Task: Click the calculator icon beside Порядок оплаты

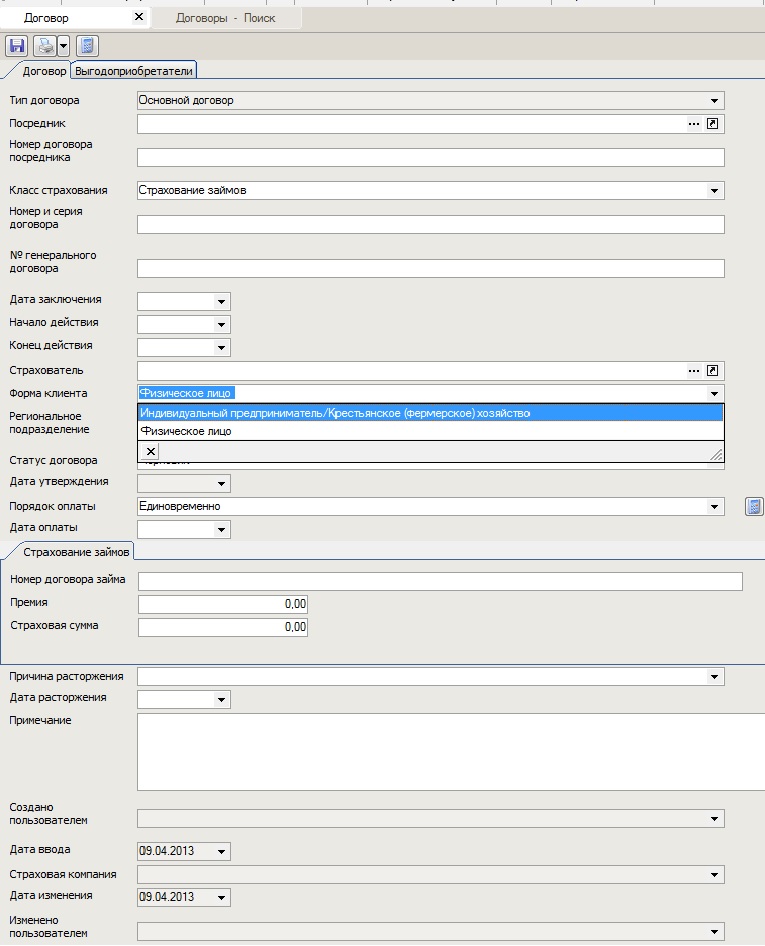Action: point(754,507)
